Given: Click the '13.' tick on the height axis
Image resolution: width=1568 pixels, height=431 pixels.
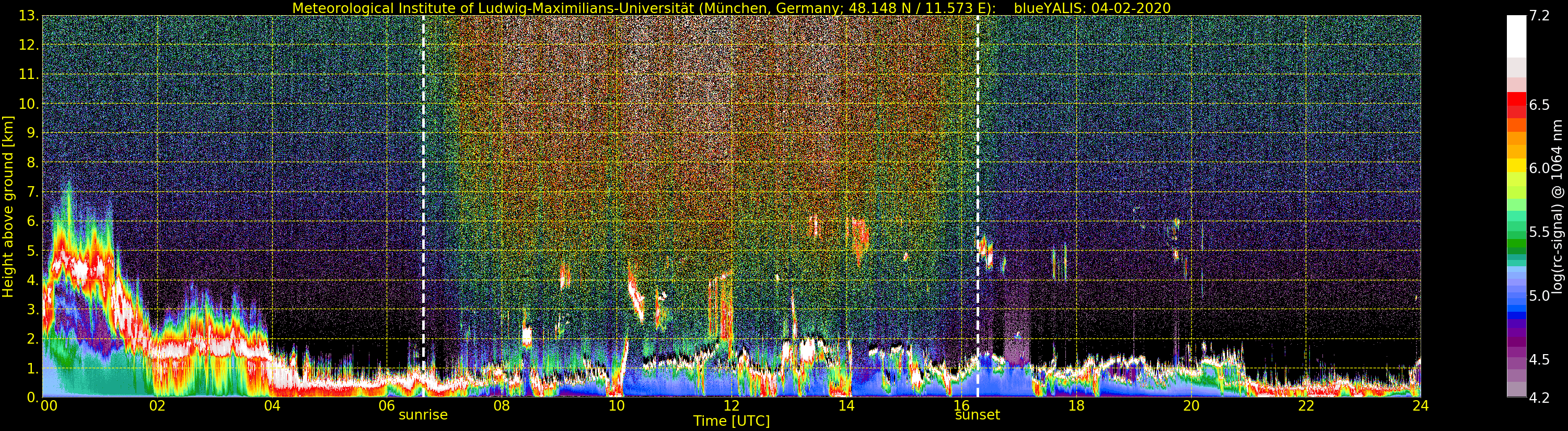Looking at the screenshot, I should tap(29, 16).
